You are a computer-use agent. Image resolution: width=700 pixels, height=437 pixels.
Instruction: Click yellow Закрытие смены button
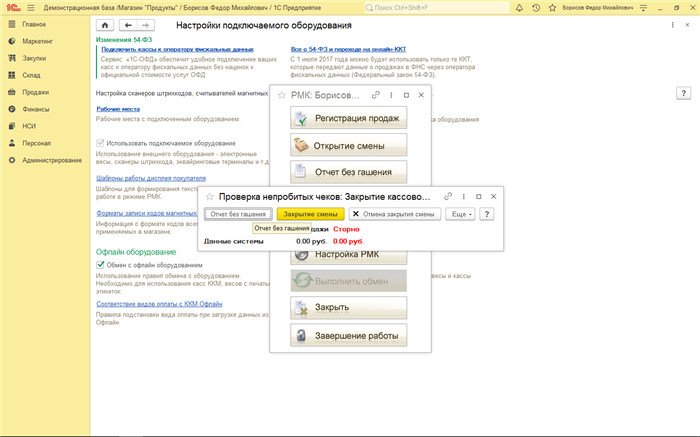[310, 214]
